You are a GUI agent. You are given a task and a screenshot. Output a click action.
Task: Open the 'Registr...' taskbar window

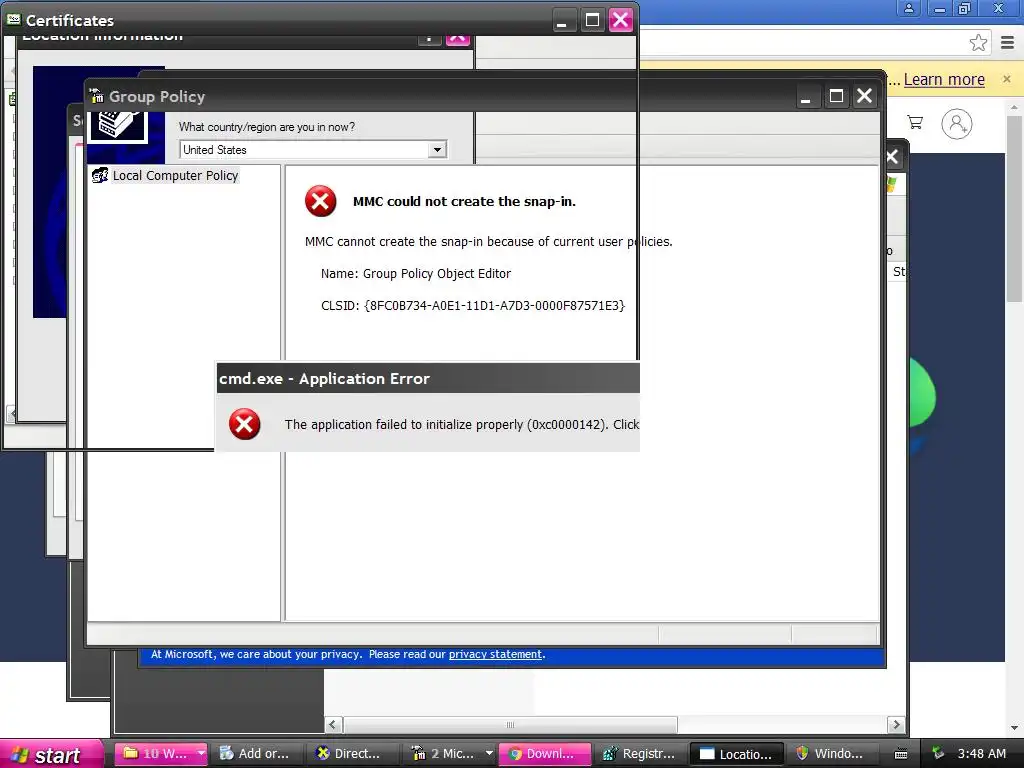coord(640,754)
